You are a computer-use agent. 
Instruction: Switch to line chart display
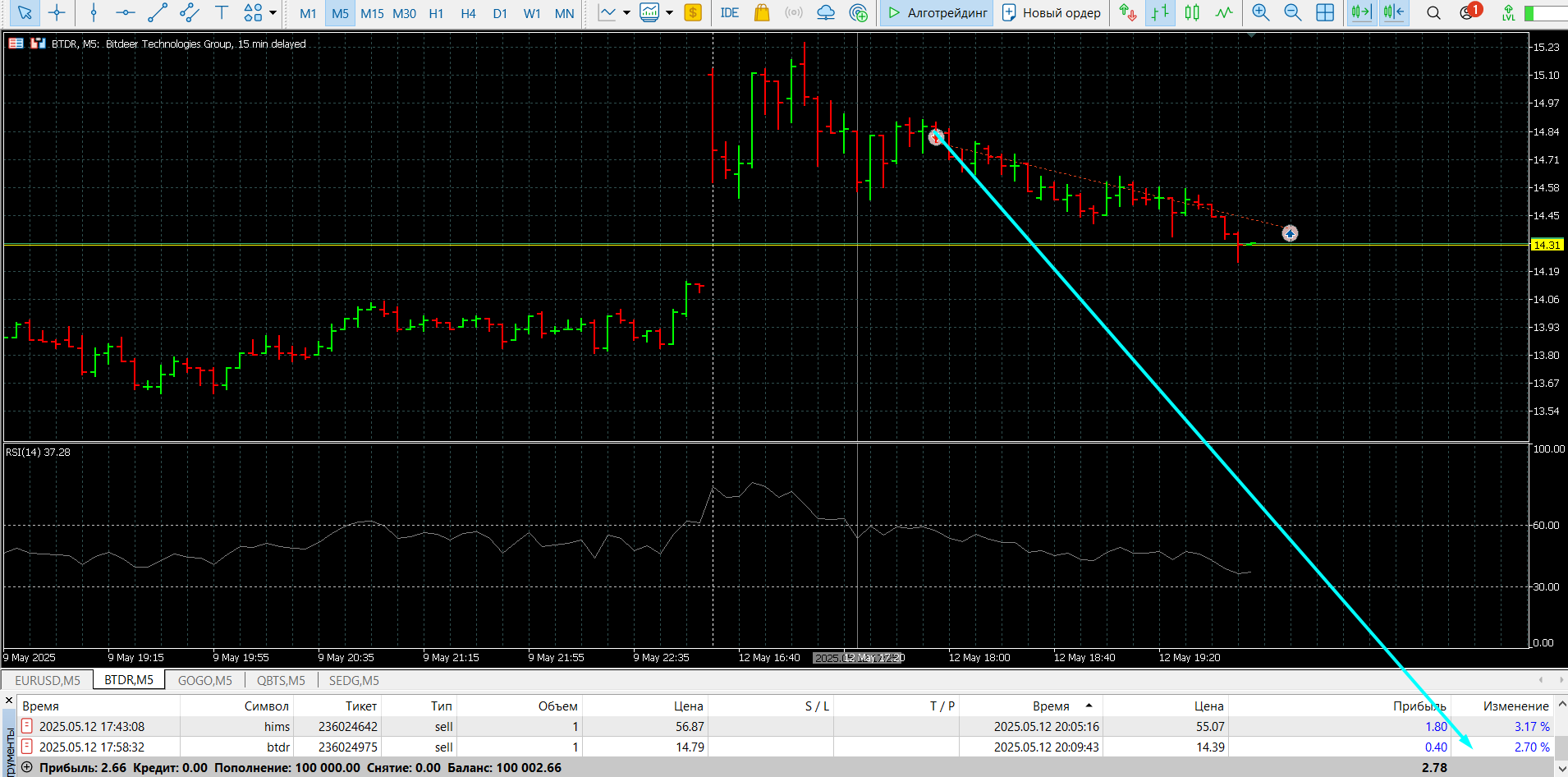1224,12
